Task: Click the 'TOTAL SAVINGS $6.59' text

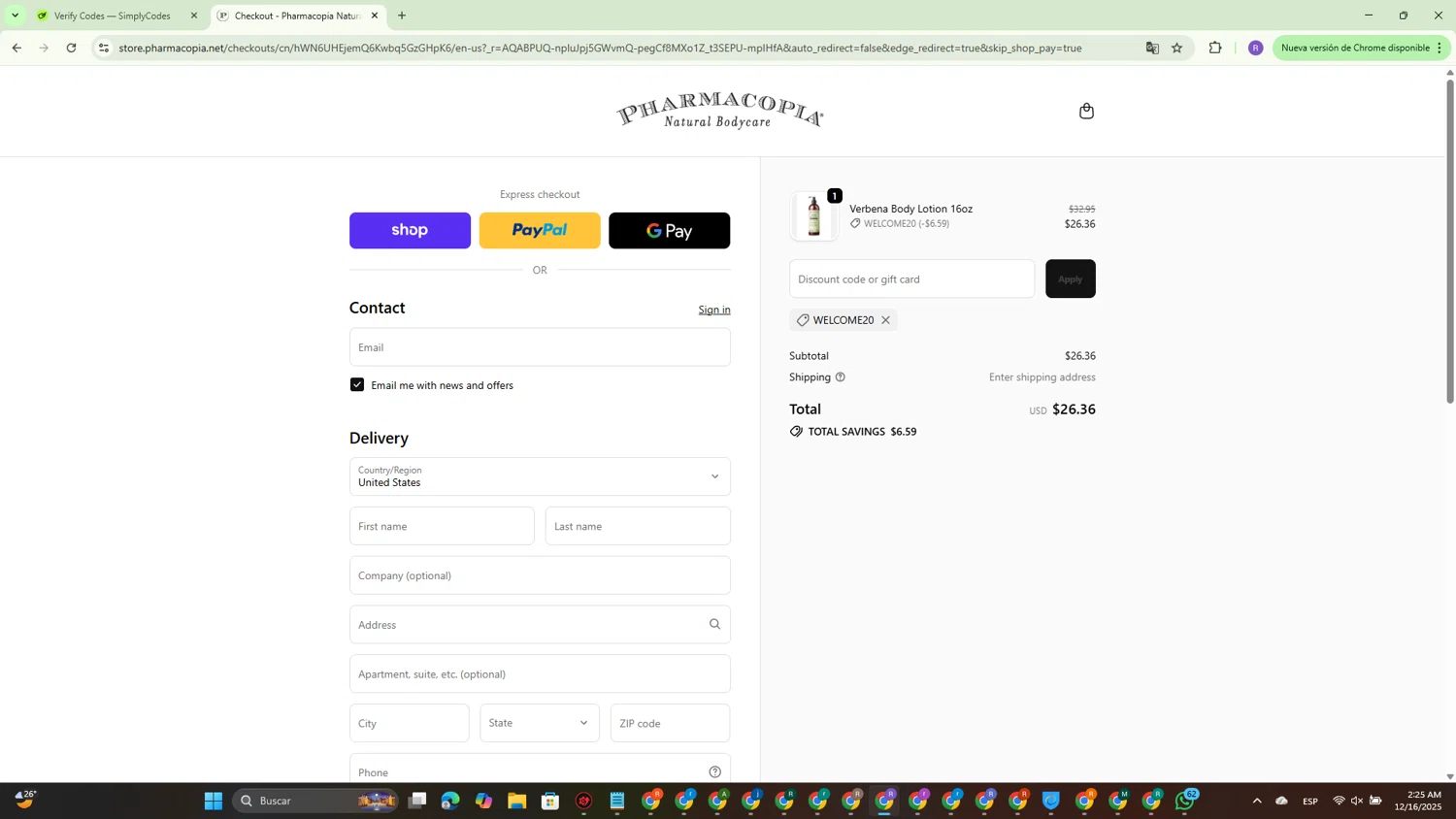Action: click(x=862, y=432)
